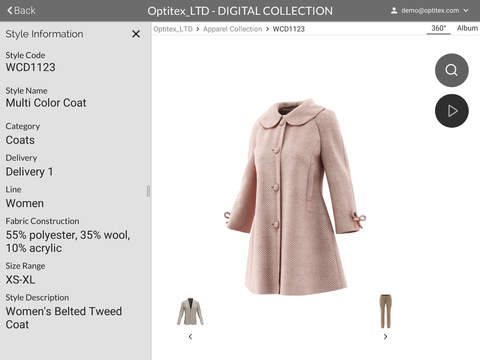Click the next style right chevron

(386, 337)
